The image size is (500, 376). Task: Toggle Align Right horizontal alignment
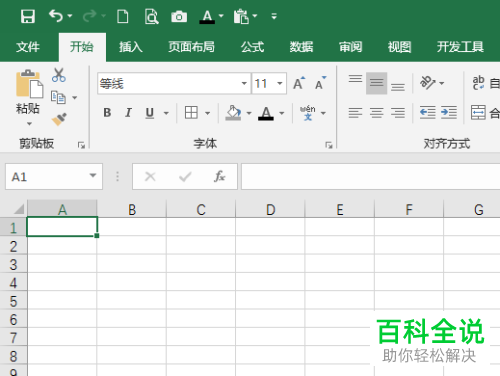[x=398, y=113]
